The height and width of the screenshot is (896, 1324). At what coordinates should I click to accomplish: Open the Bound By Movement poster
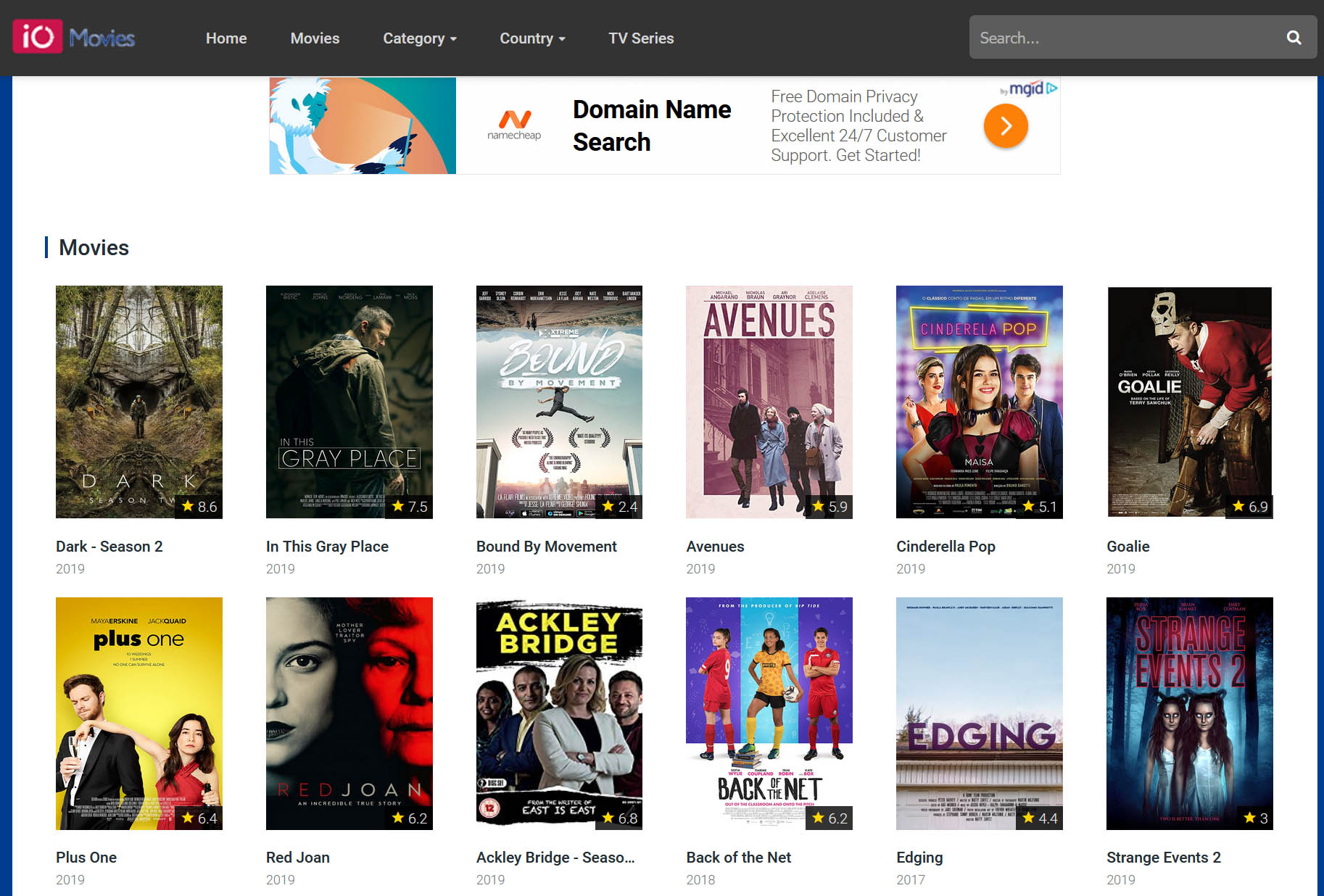pos(559,402)
